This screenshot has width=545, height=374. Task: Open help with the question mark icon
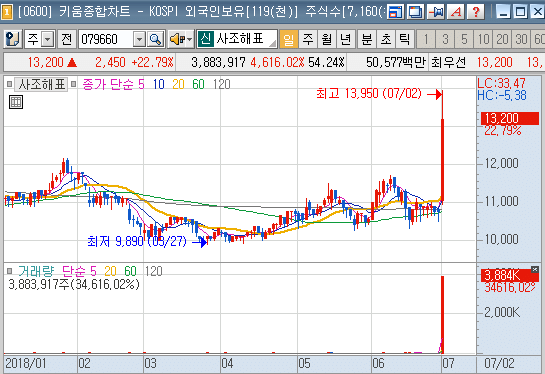476,12
